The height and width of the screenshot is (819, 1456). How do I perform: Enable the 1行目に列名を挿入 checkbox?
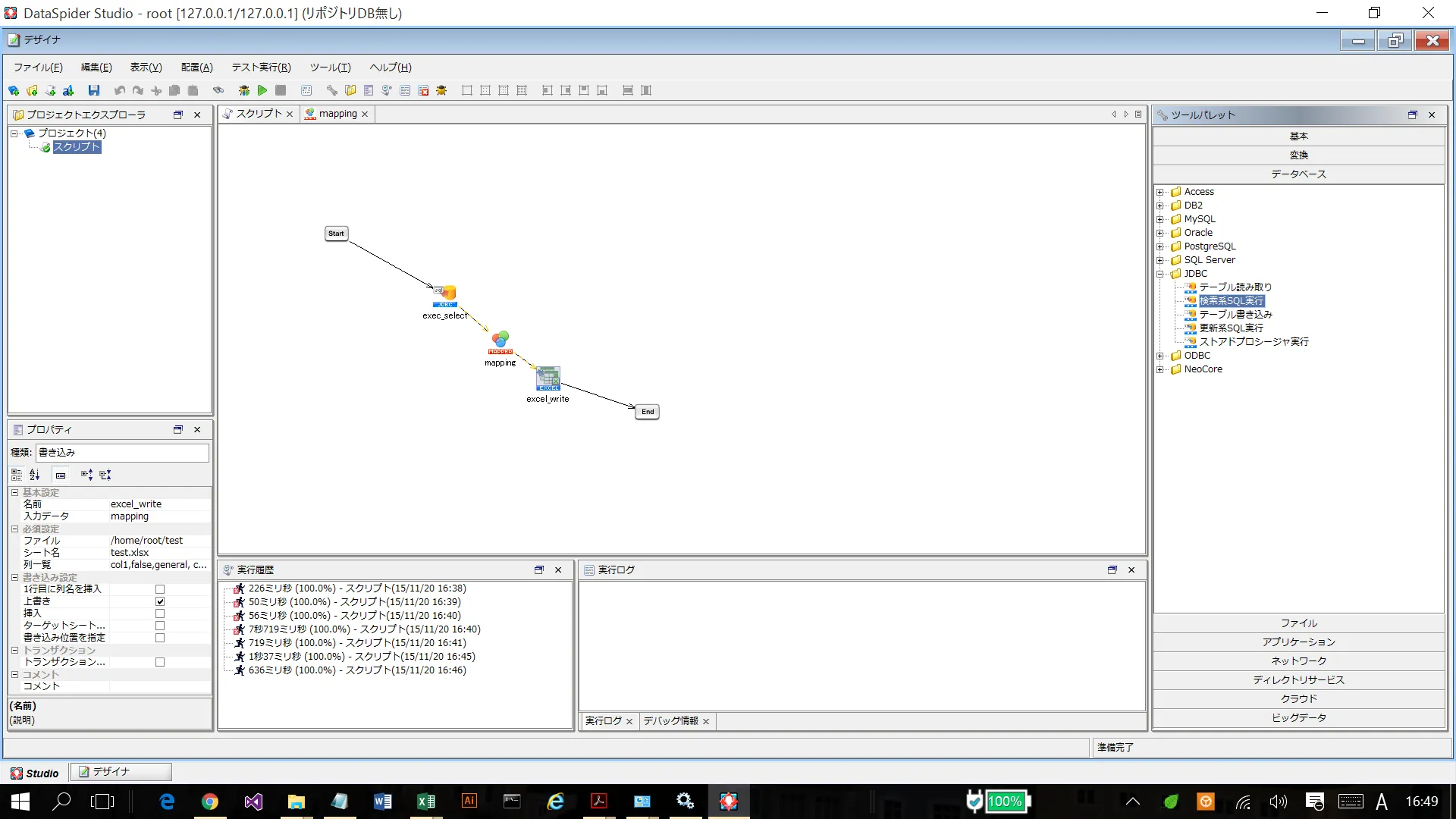[x=160, y=589]
